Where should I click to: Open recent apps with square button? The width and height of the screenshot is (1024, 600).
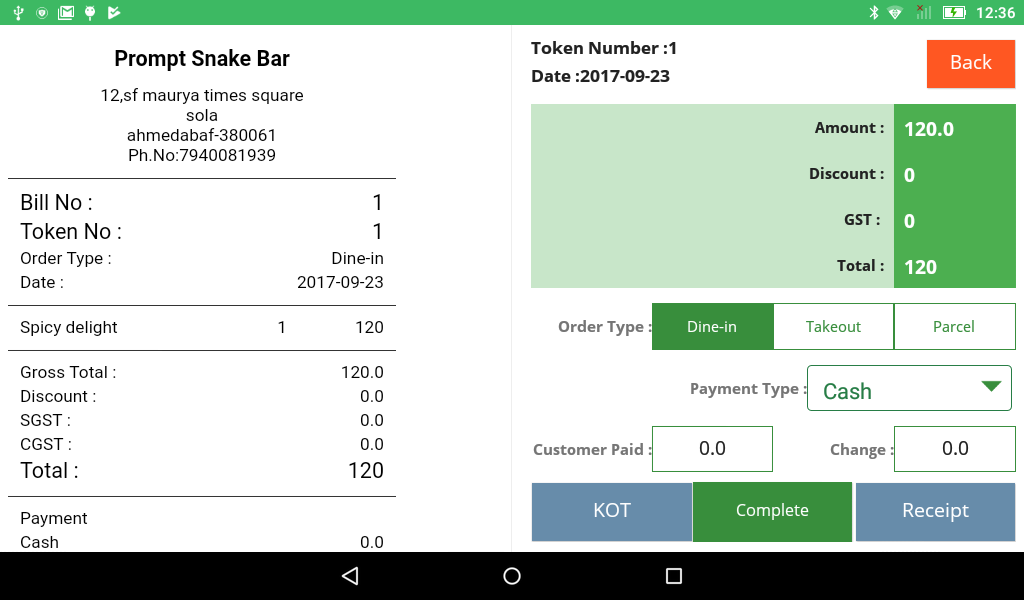click(674, 576)
